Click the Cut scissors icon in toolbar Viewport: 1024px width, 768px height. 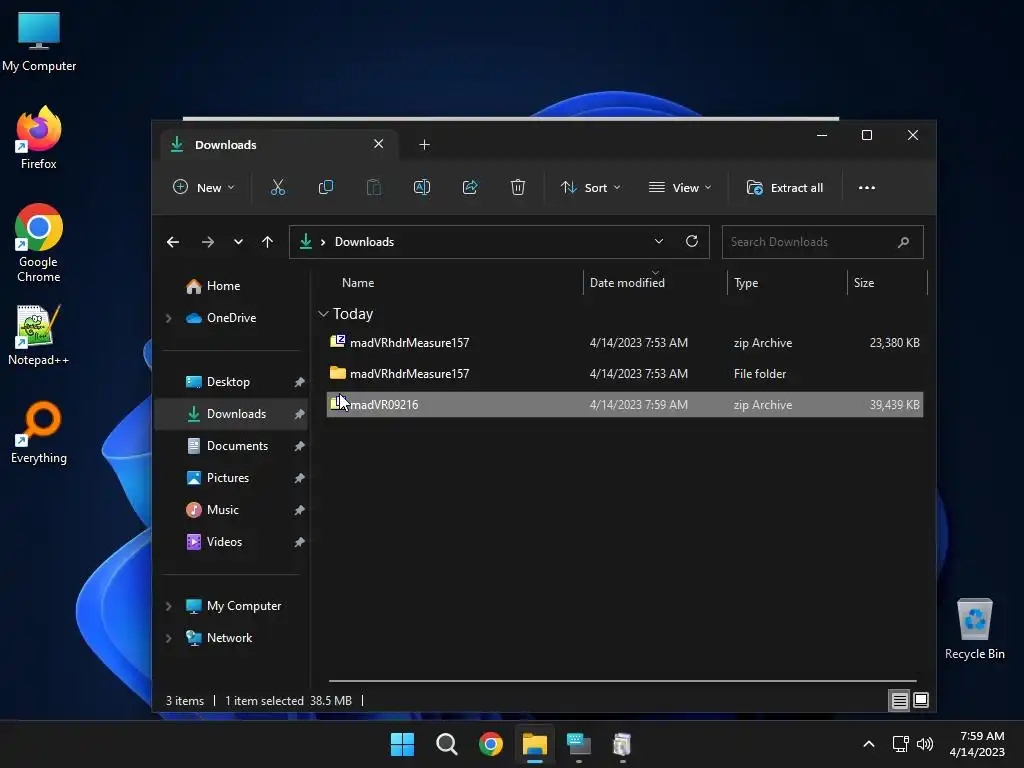point(278,187)
